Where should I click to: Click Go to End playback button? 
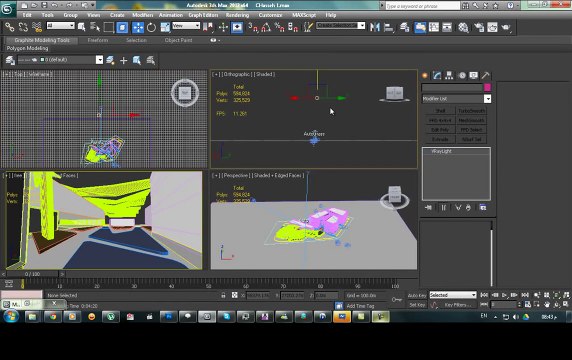click(x=525, y=295)
